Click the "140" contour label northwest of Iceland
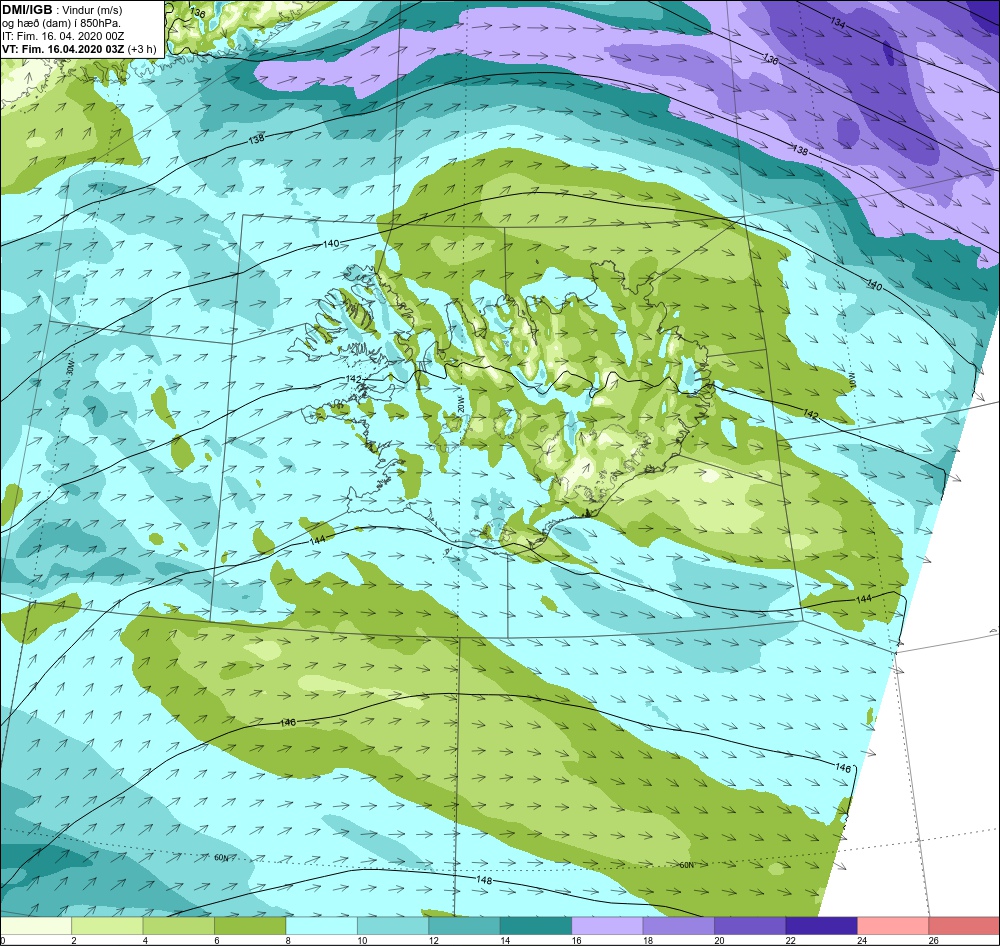The height and width of the screenshot is (946, 1000). click(331, 244)
